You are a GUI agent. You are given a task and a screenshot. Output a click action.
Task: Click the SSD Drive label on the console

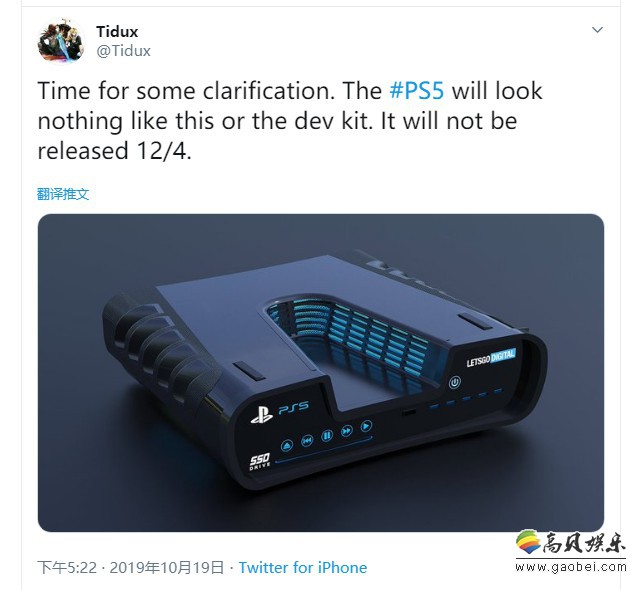tap(260, 461)
